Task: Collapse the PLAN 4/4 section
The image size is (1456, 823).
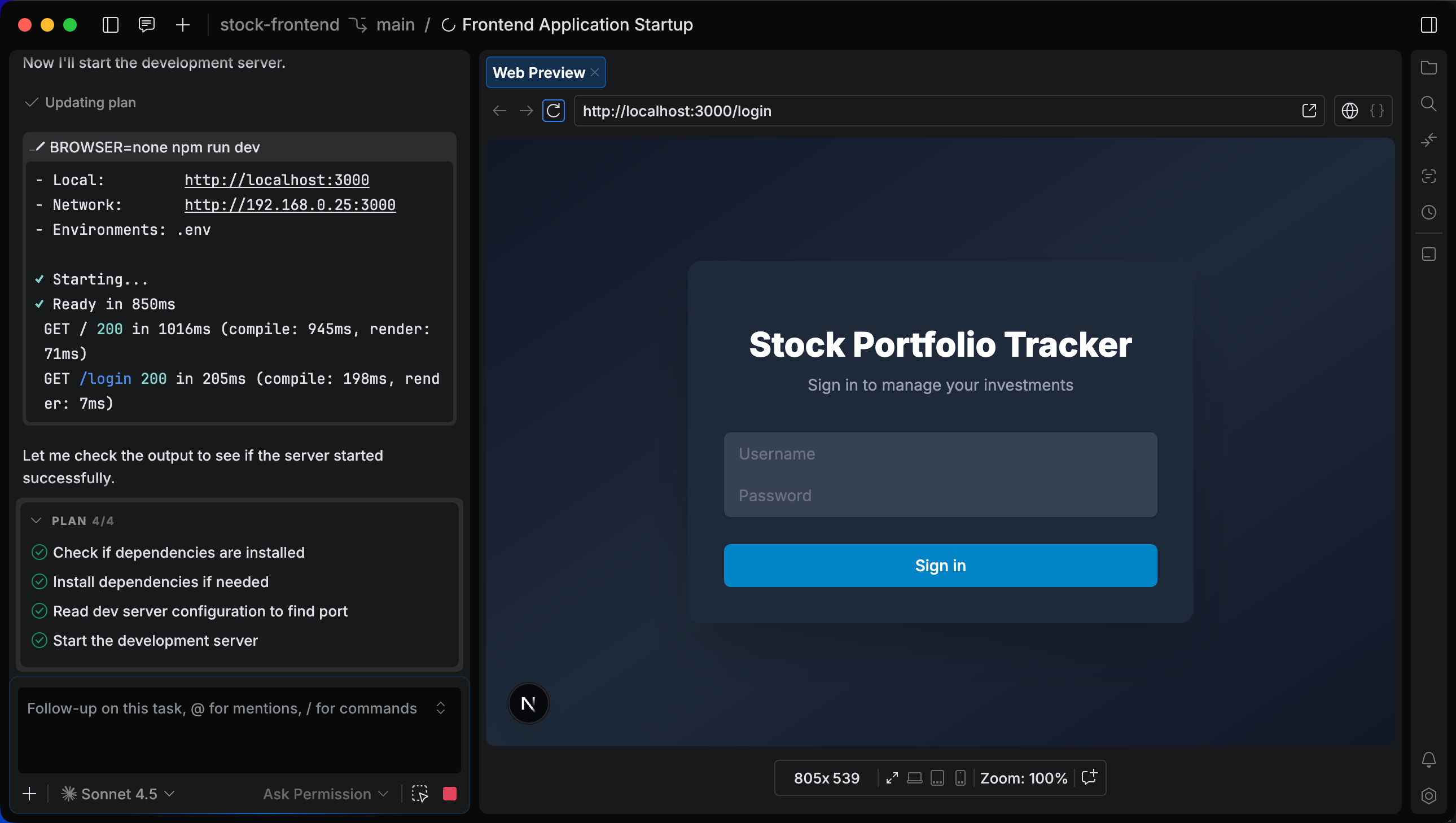Action: [36, 520]
